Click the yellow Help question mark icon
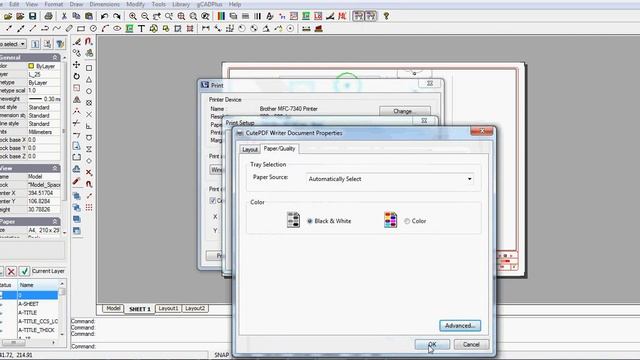The image size is (640, 360). pyautogui.click(x=386, y=16)
